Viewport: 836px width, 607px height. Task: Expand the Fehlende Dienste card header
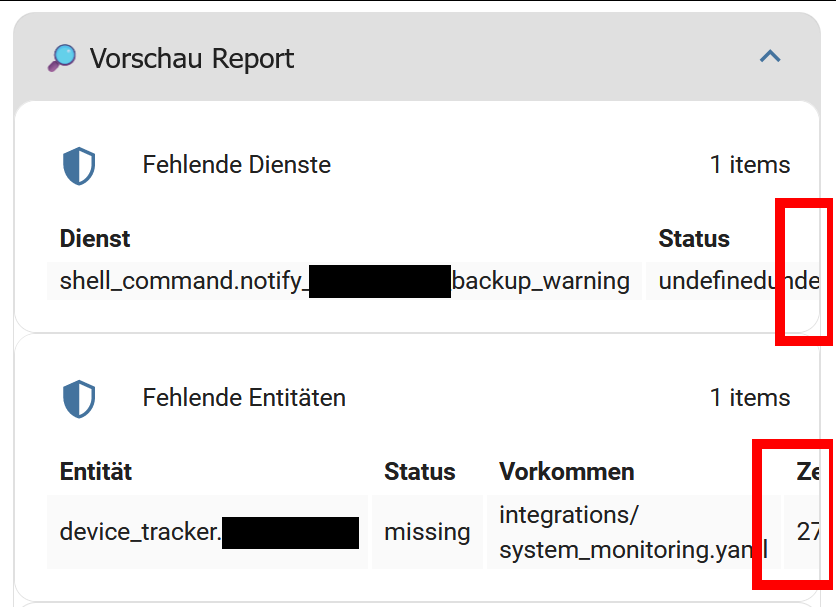click(x=236, y=165)
